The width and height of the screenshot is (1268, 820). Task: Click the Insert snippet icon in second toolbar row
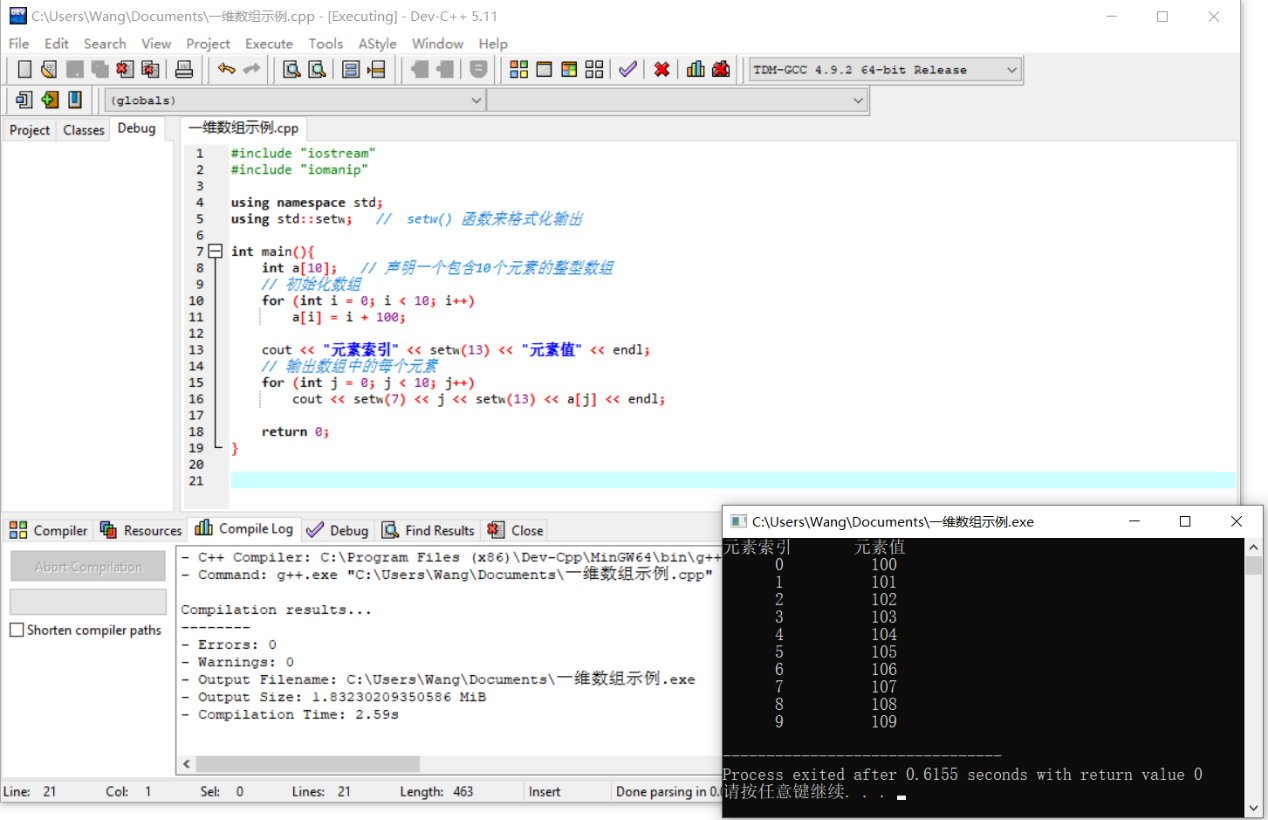[x=24, y=100]
